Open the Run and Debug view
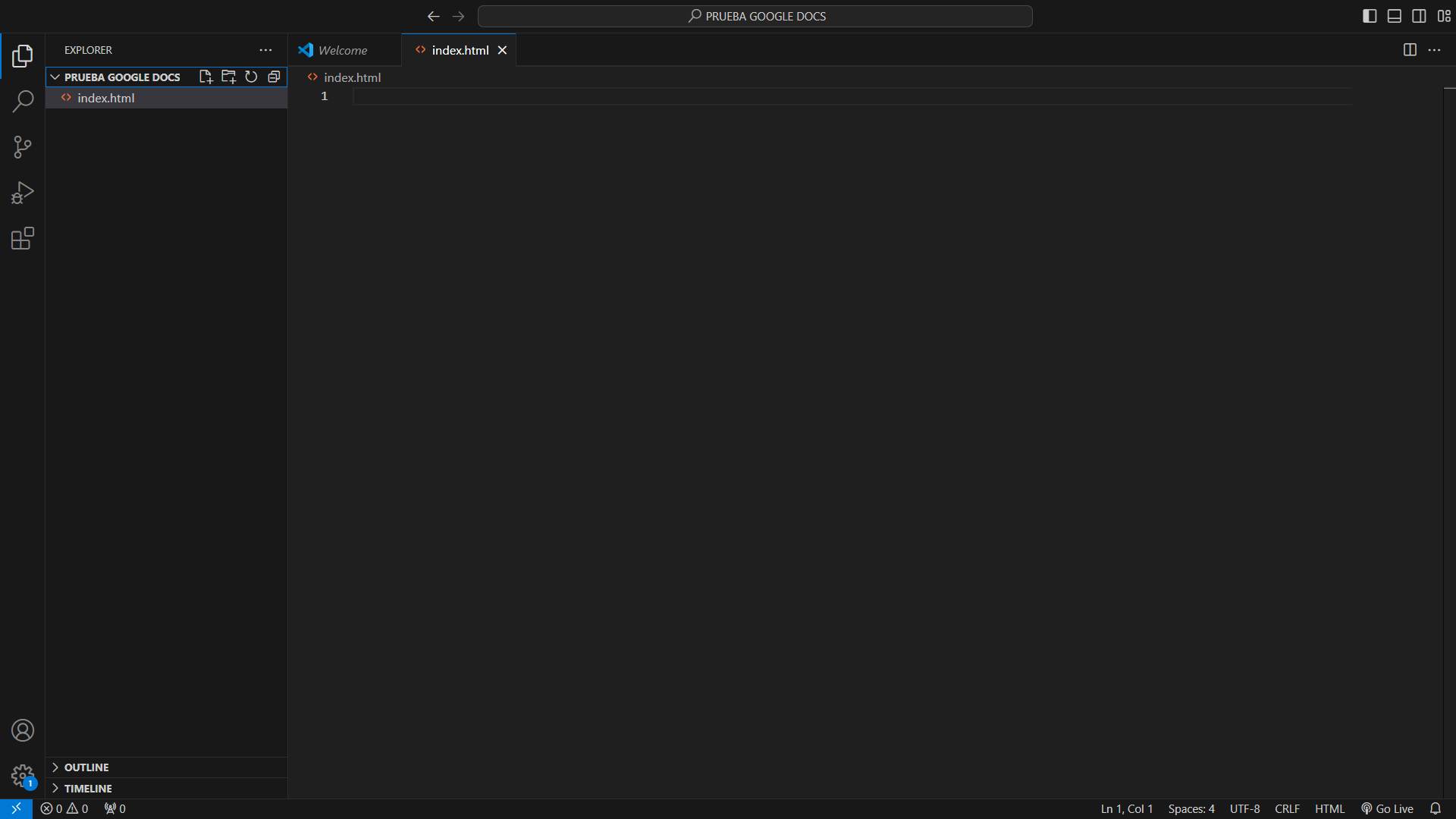1456x819 pixels. click(x=23, y=193)
